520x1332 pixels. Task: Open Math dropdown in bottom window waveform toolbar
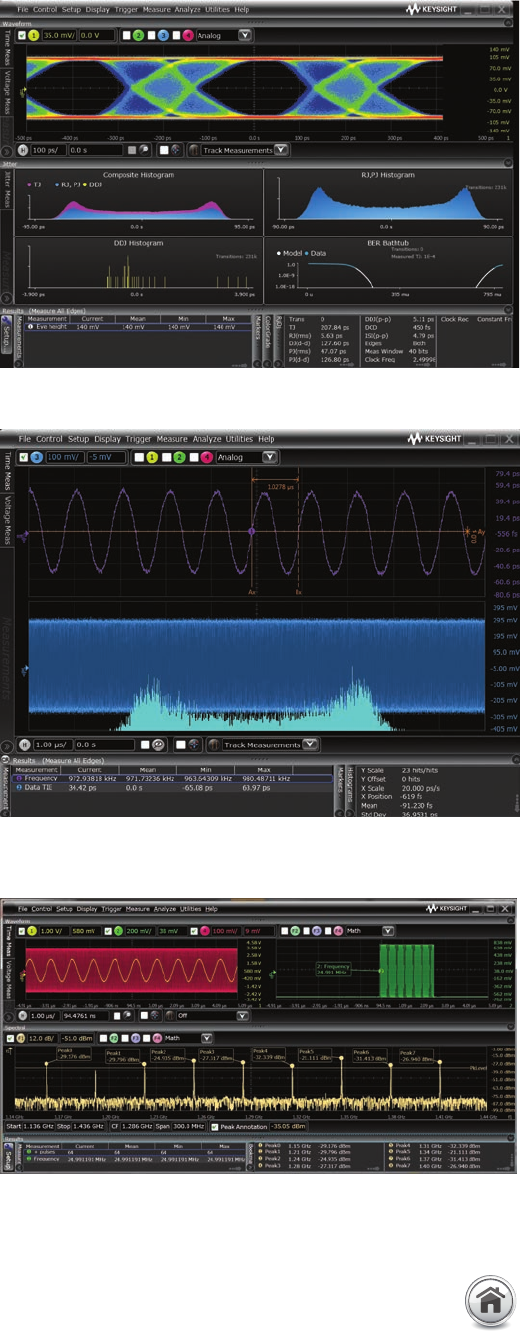point(388,931)
